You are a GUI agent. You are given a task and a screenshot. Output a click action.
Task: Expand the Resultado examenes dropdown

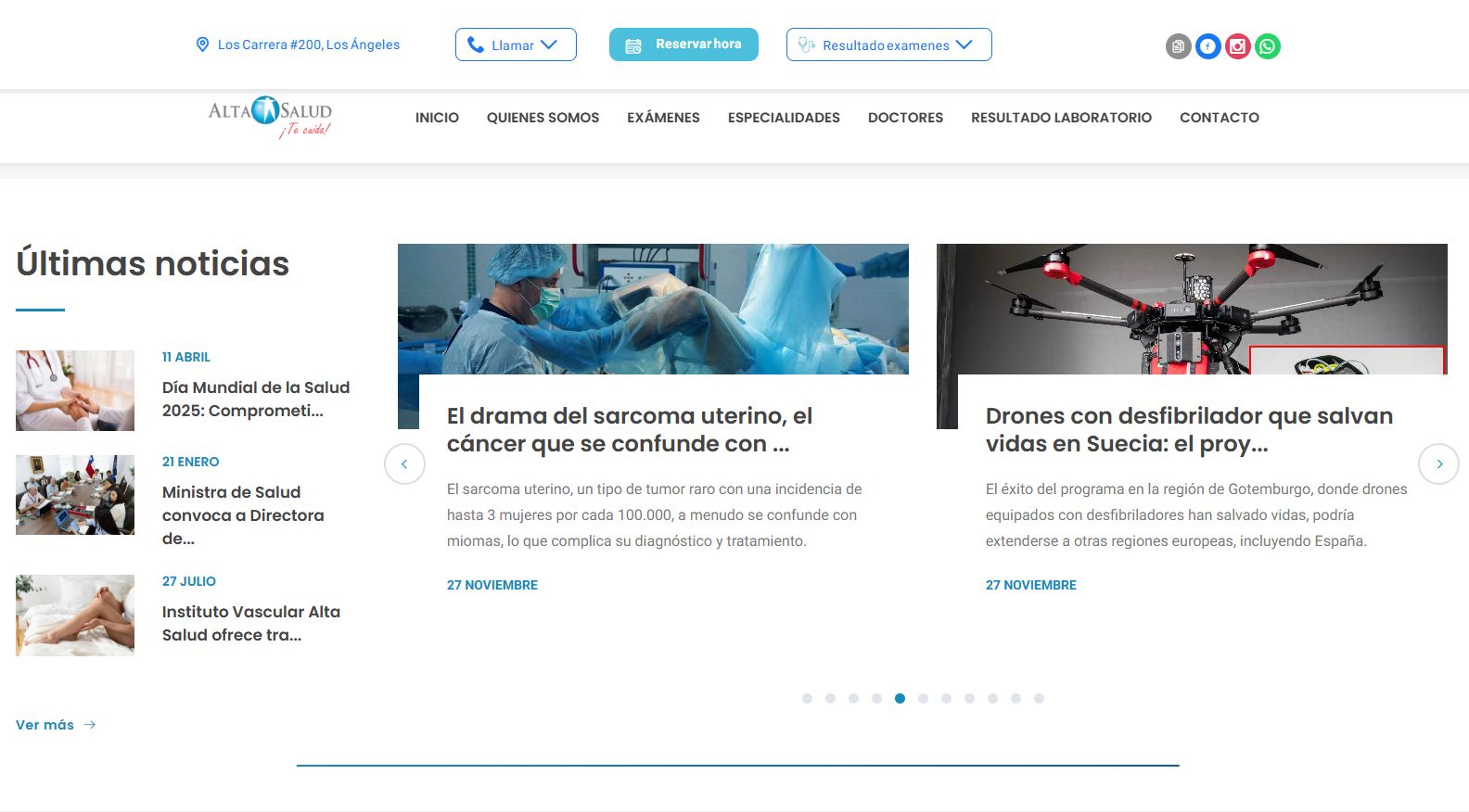[888, 44]
